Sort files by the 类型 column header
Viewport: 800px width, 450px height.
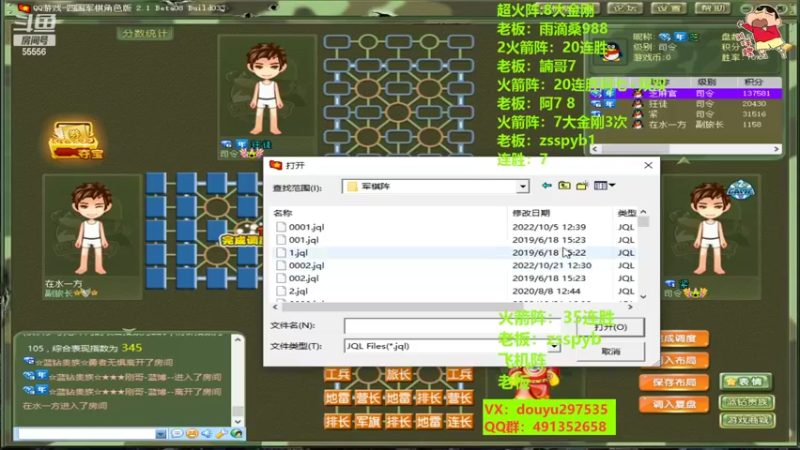click(626, 213)
